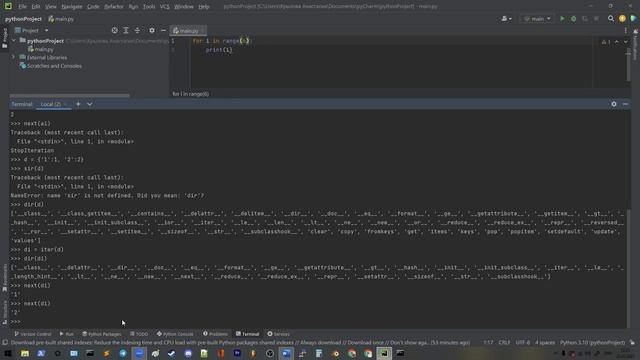Go to previous highlighted problem arrow

(616, 42)
